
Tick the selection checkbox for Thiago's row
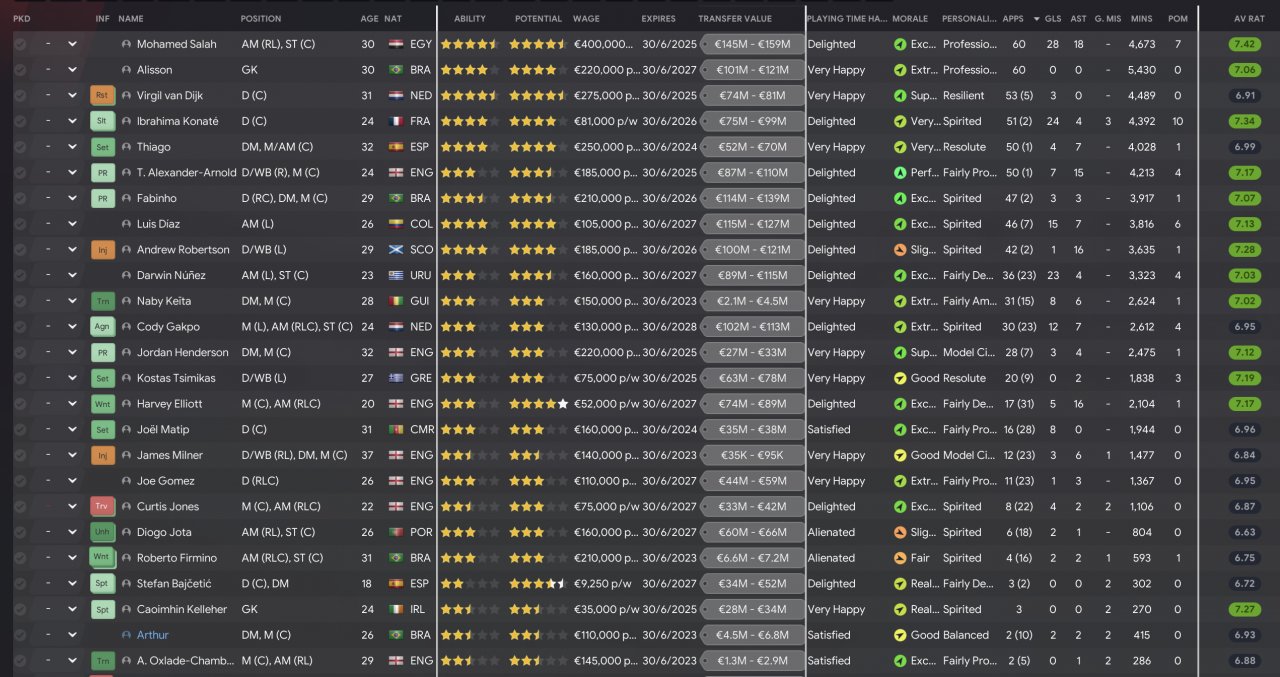point(20,147)
